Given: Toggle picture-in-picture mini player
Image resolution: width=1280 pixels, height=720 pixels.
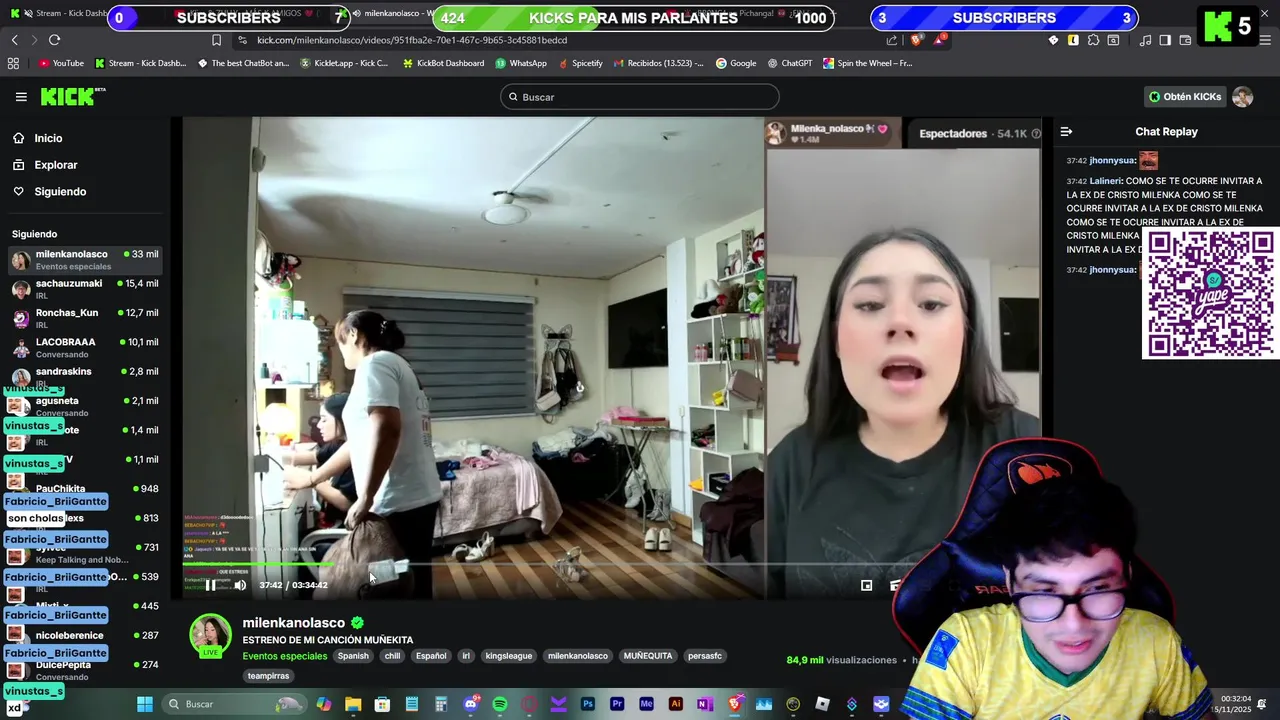Looking at the screenshot, I should (866, 585).
